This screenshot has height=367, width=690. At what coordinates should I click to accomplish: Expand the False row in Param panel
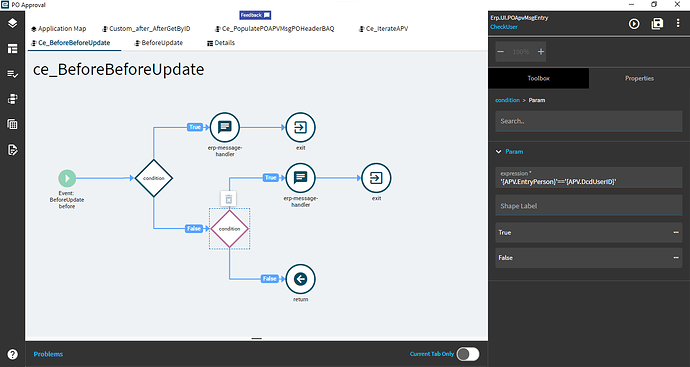(x=589, y=258)
